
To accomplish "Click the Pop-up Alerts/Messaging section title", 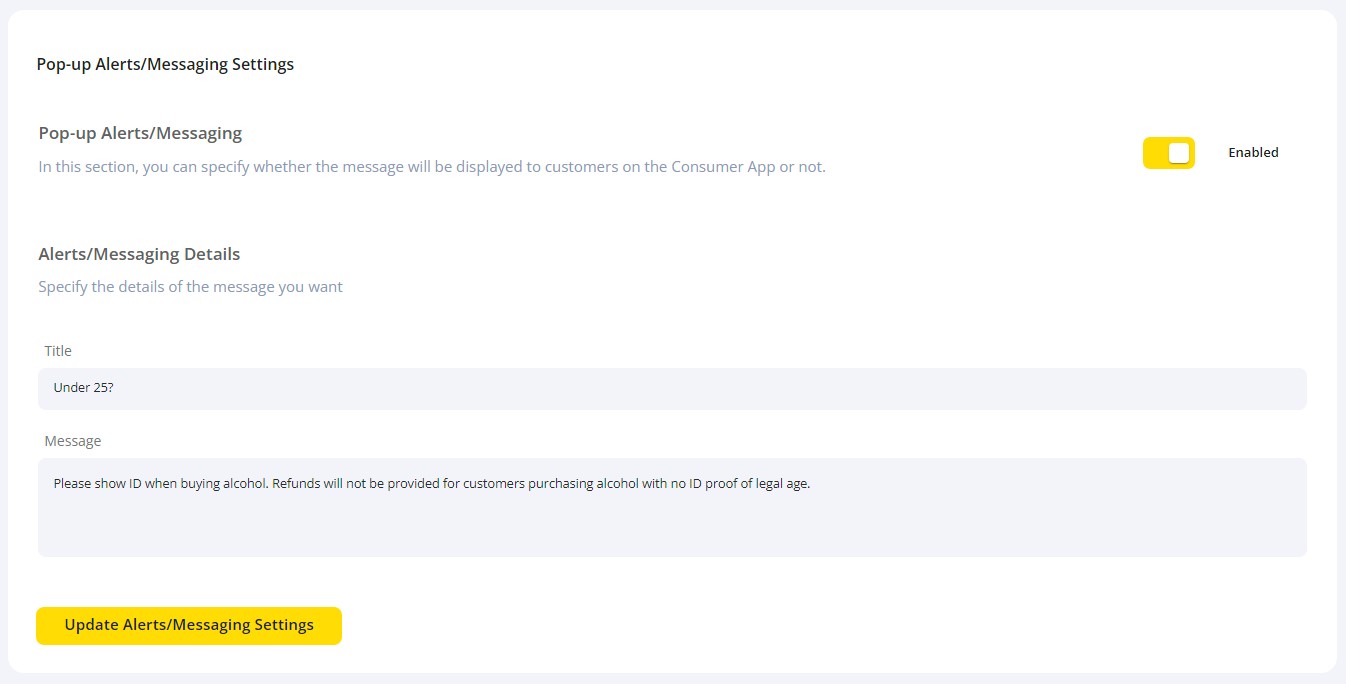I will [139, 132].
